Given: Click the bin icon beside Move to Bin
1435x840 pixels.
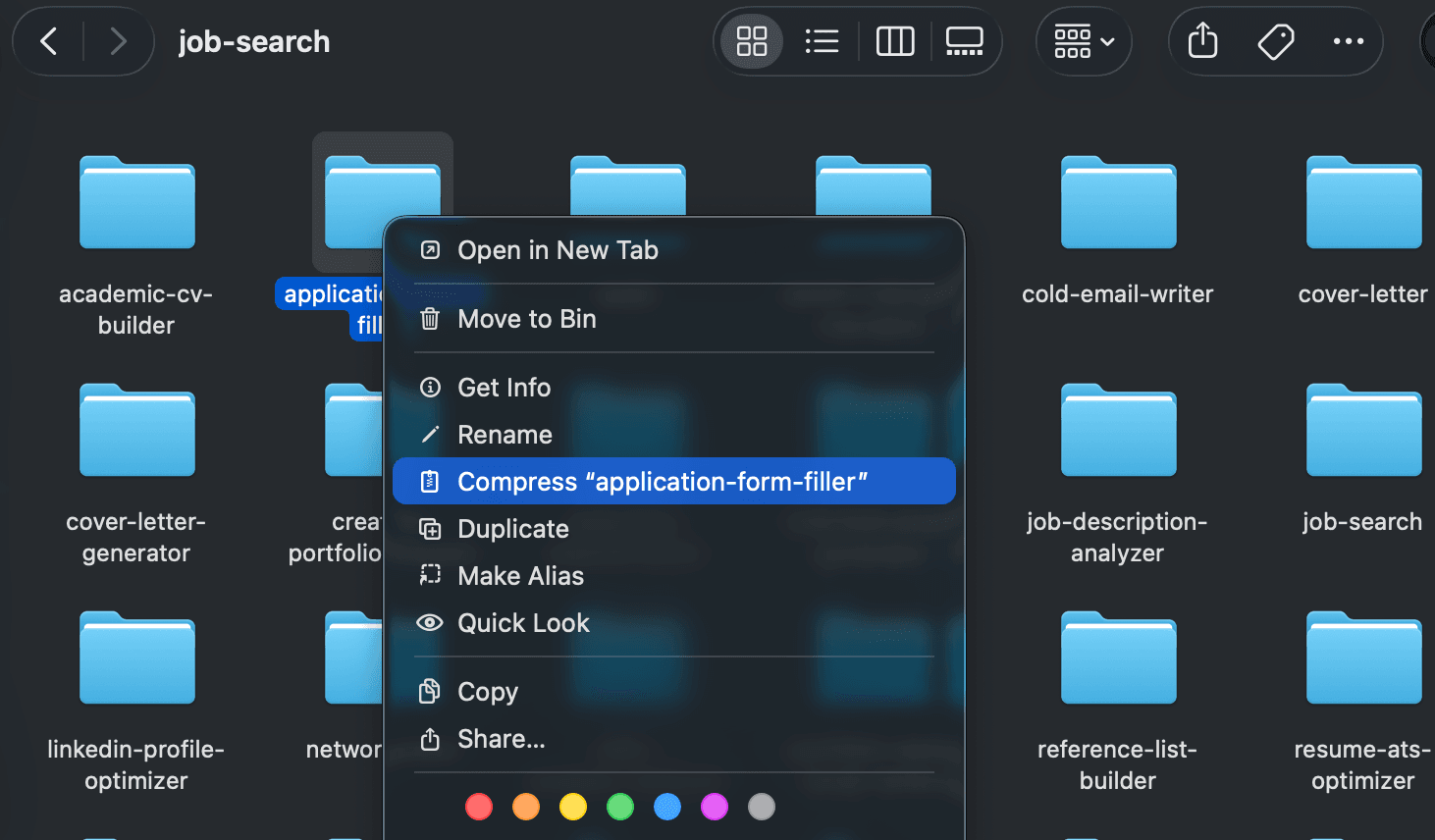Looking at the screenshot, I should pos(430,319).
